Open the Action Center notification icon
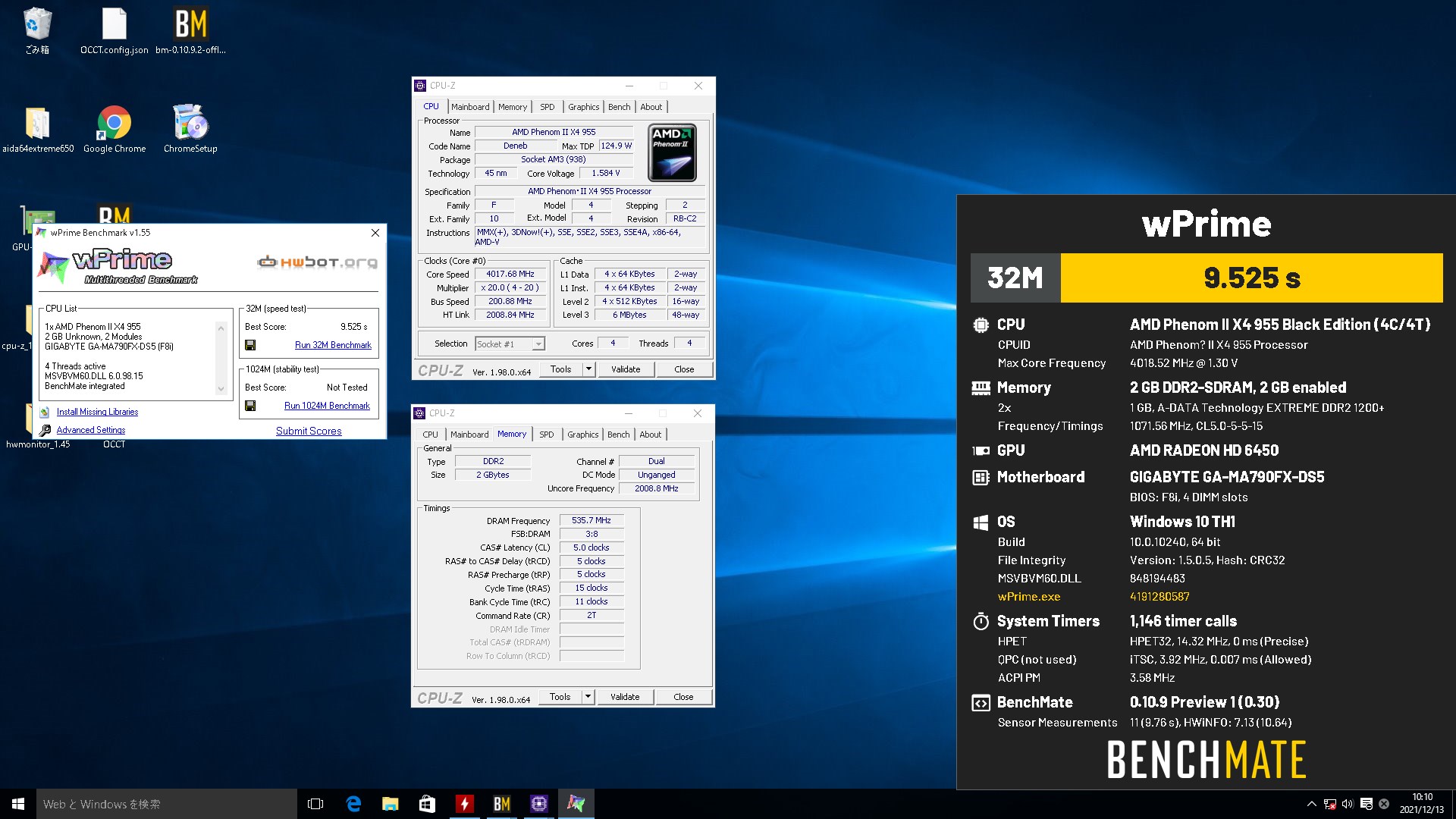The height and width of the screenshot is (819, 1456). [x=1366, y=804]
